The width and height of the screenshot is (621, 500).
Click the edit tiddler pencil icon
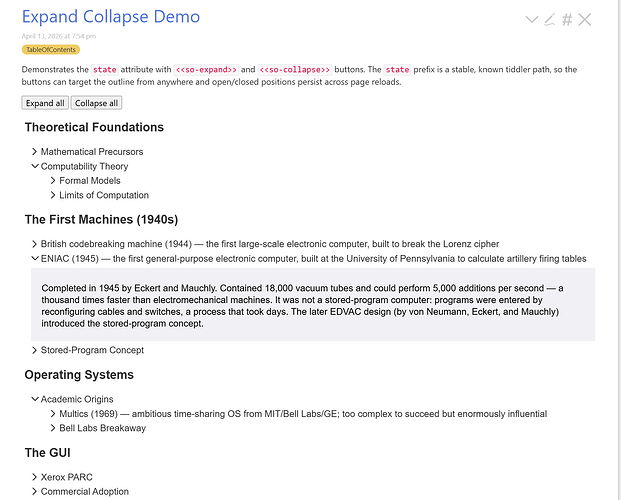[550, 19]
